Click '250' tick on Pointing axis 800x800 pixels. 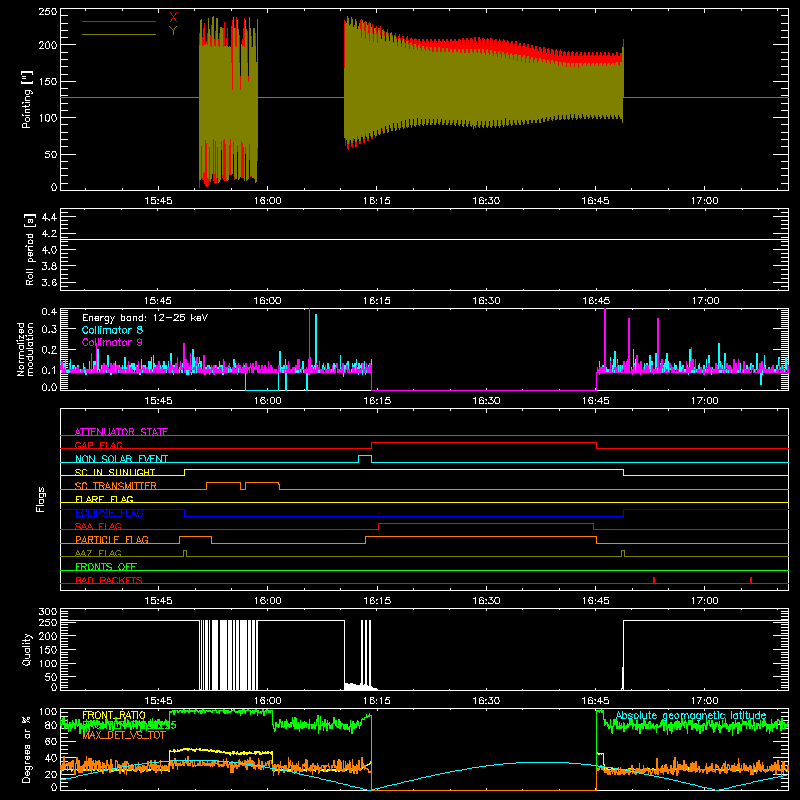point(47,11)
